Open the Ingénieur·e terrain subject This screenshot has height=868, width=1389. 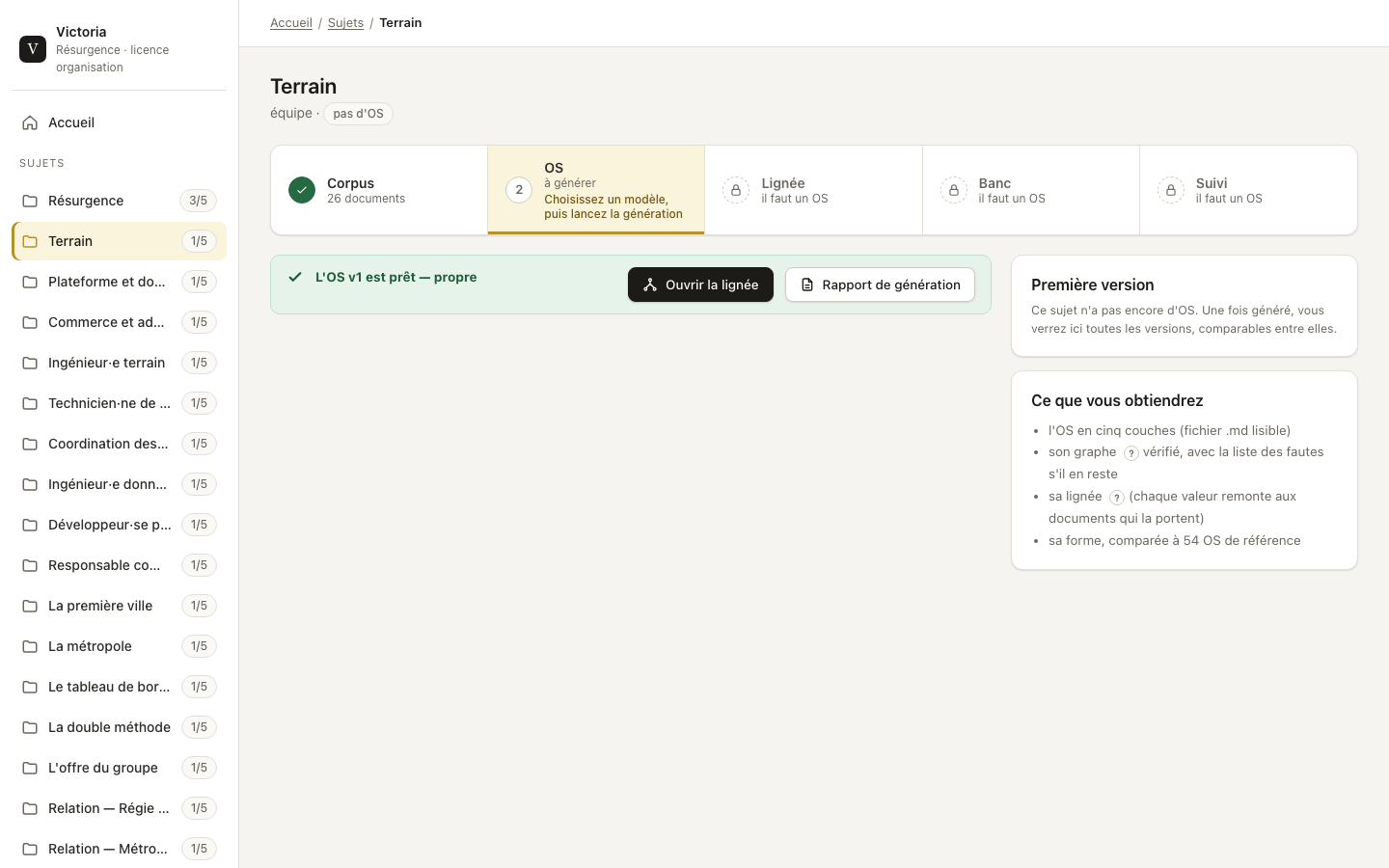pyautogui.click(x=119, y=363)
